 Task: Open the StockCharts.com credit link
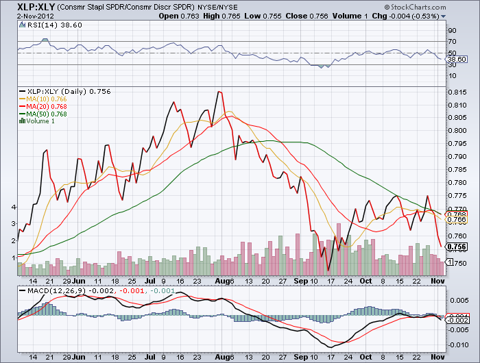[415, 7]
